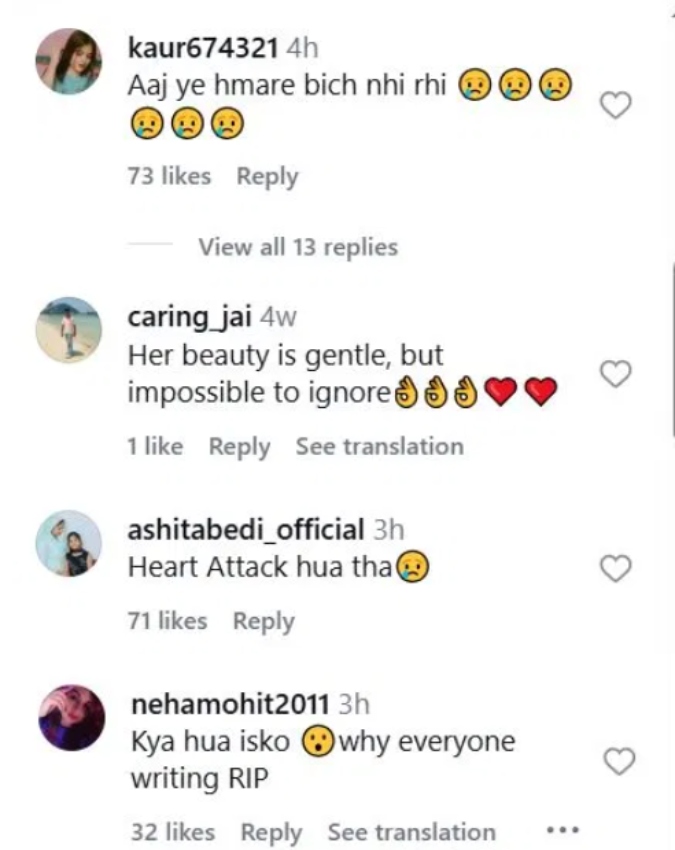Tap heart on nehamohit2011's comment

click(619, 762)
